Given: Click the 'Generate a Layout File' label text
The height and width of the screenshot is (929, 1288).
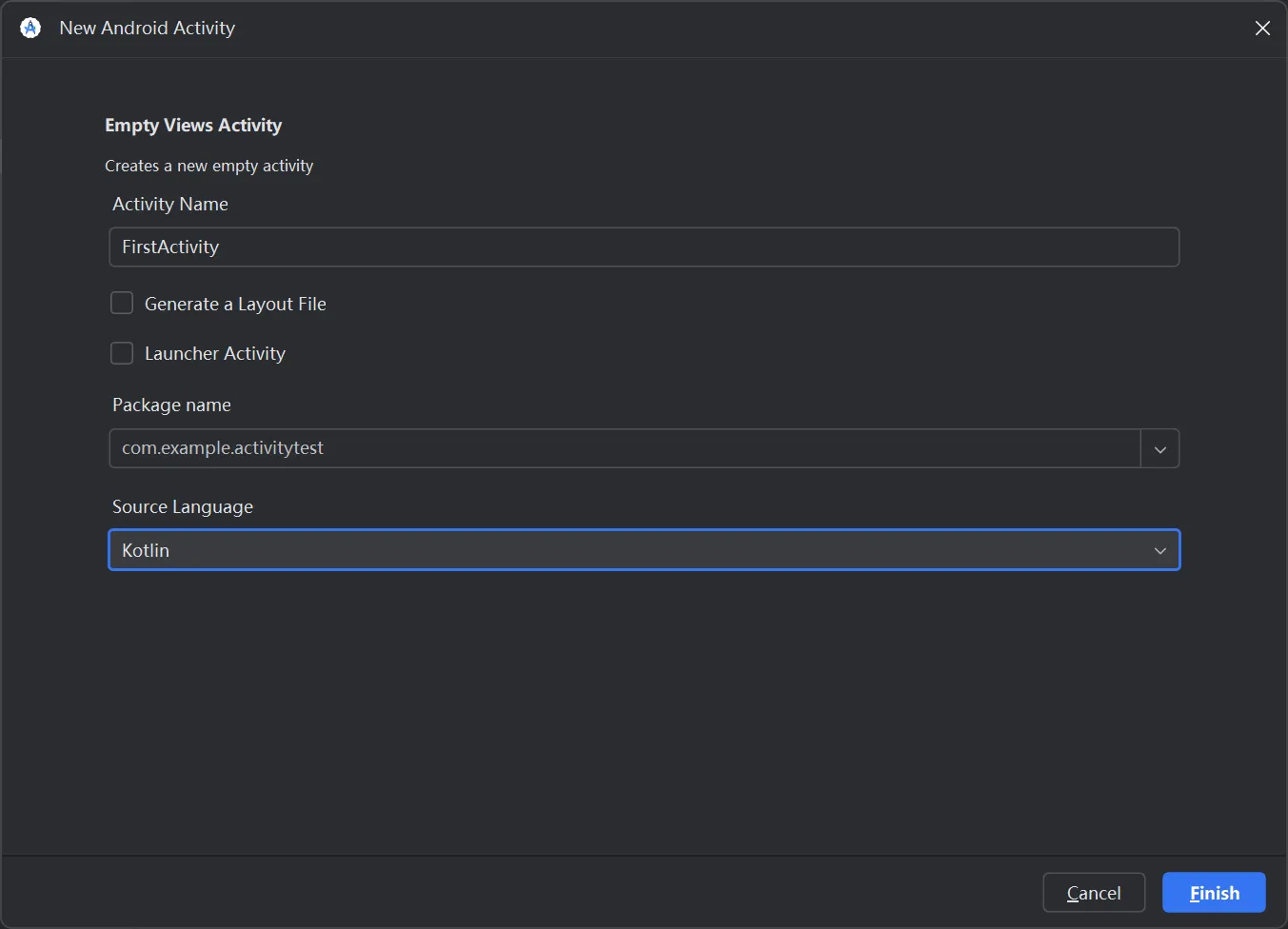Looking at the screenshot, I should pyautogui.click(x=235, y=305).
